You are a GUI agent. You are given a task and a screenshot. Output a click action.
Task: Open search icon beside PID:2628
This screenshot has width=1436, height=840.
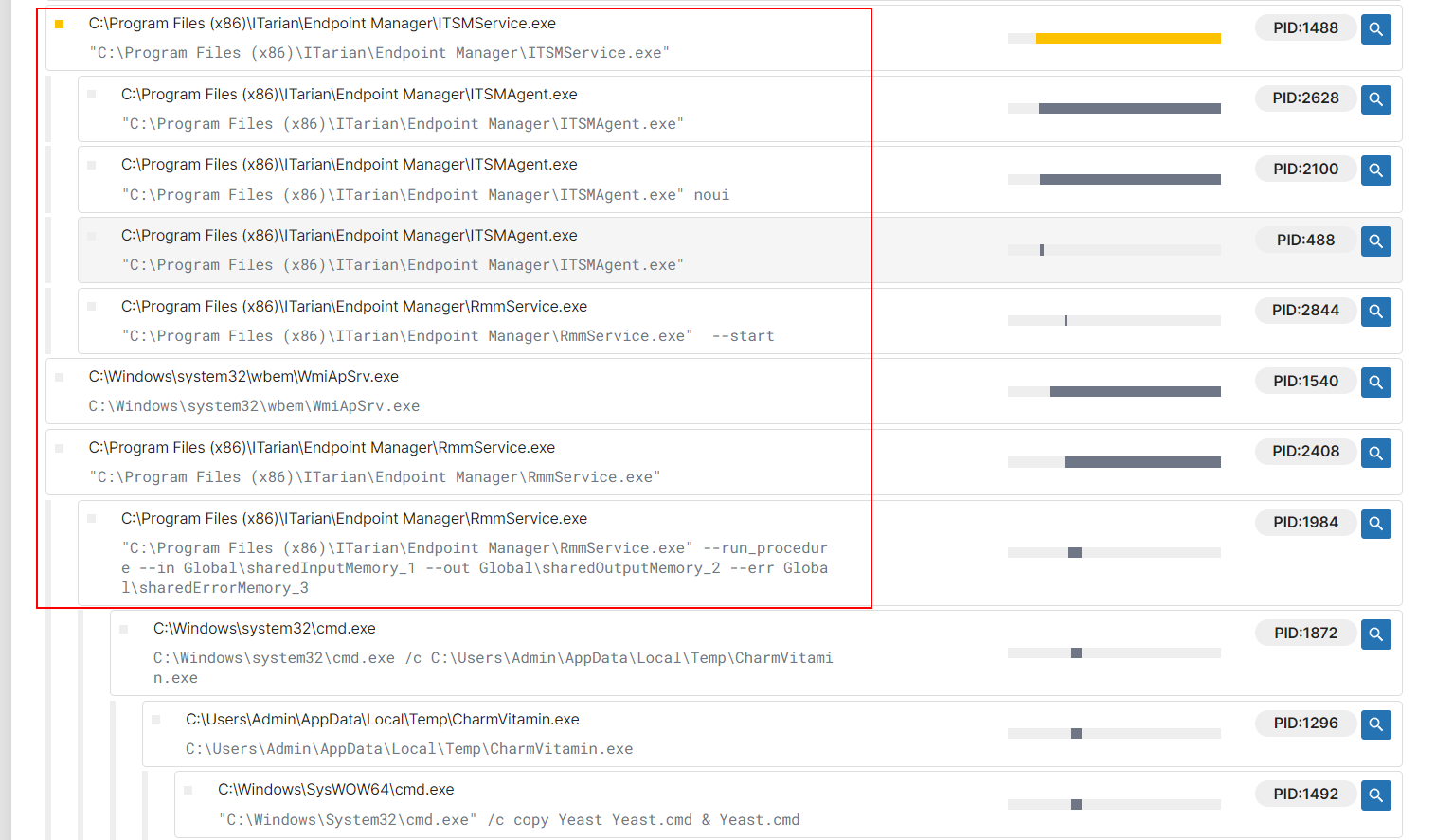tap(1375, 99)
